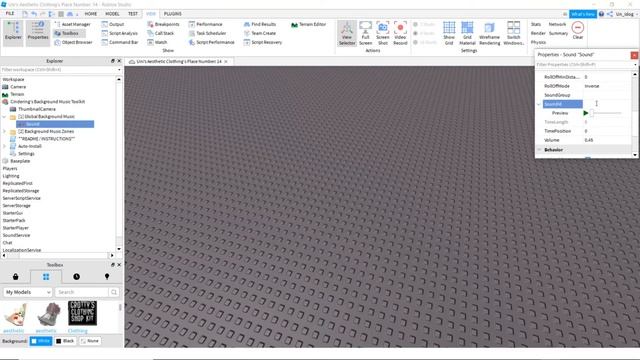Open Switch Windows dropdown

[x=513, y=33]
